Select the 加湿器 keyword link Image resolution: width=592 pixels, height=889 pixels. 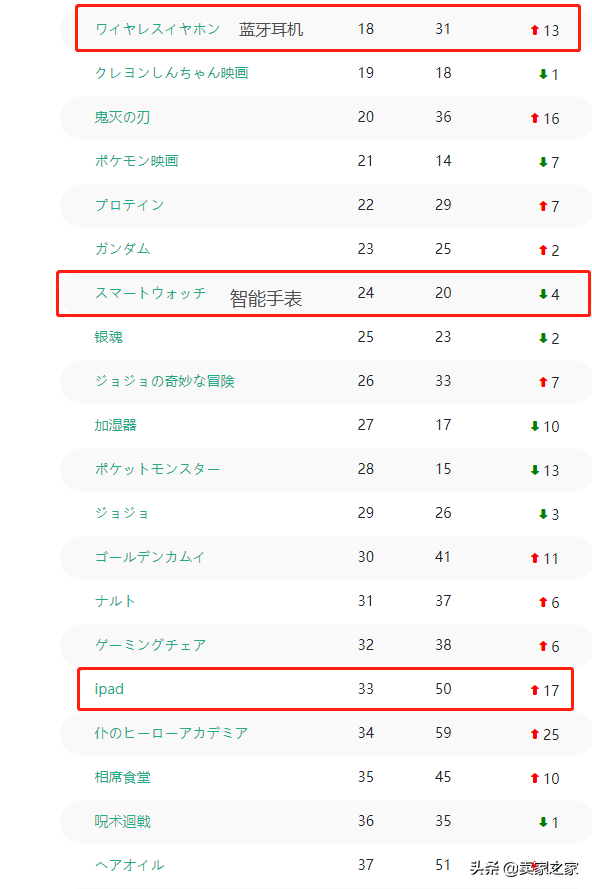pos(115,425)
